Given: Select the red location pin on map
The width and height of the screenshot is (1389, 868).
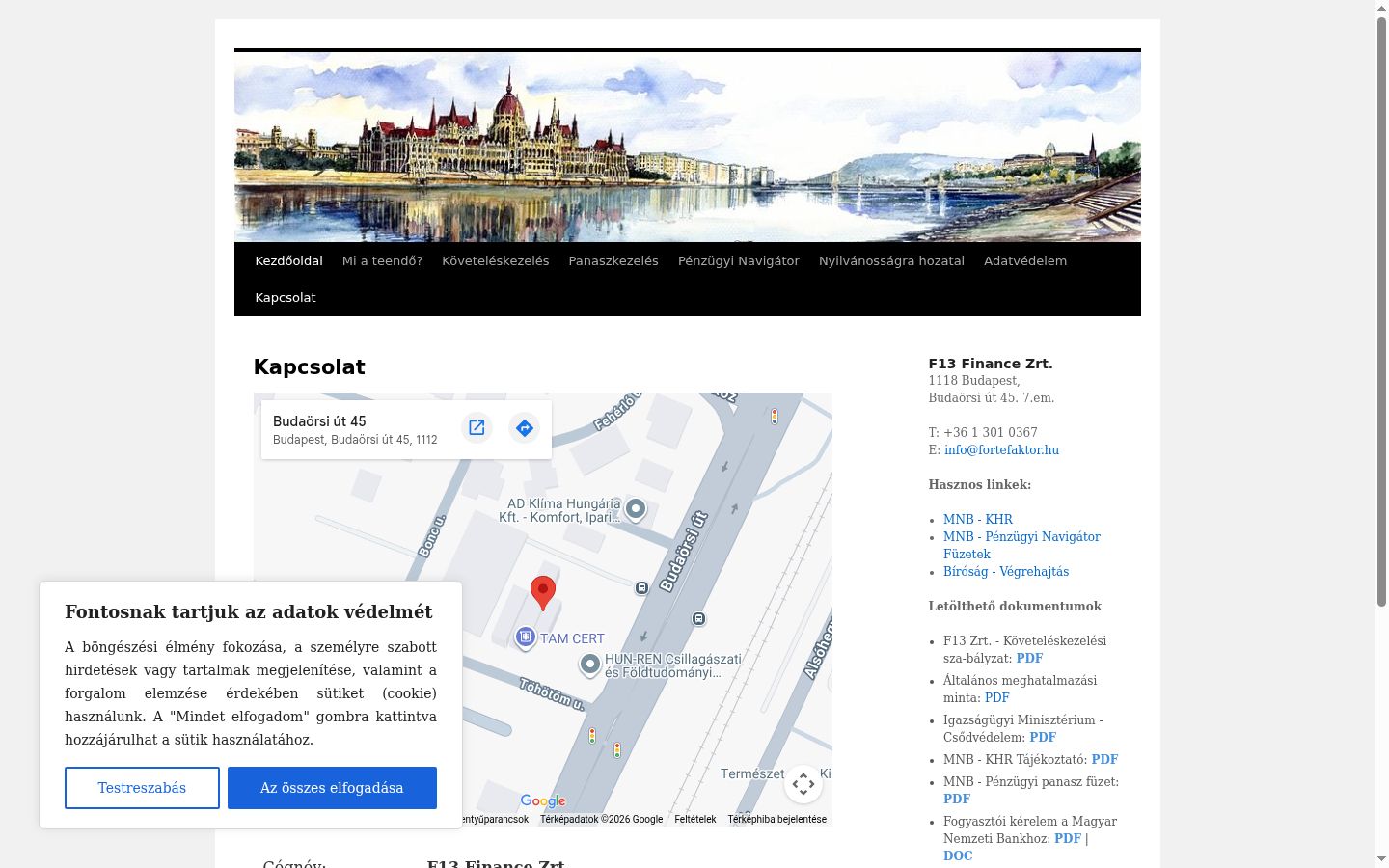Looking at the screenshot, I should (x=543, y=593).
